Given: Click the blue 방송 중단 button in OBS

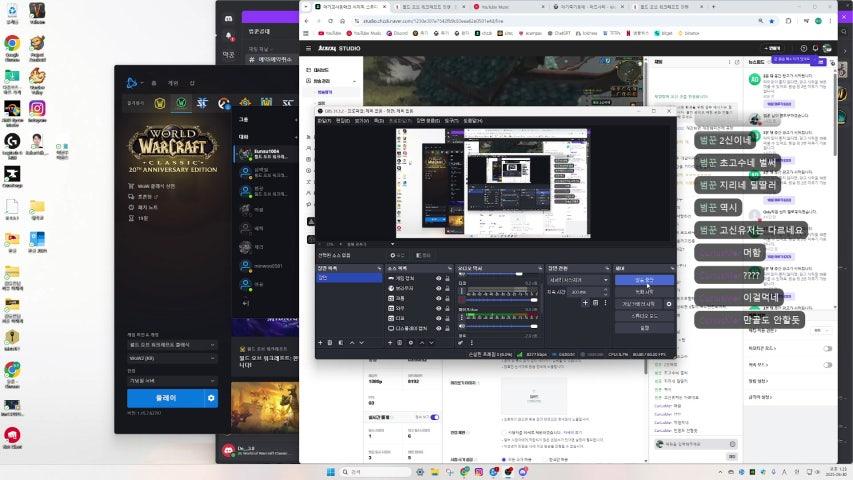Looking at the screenshot, I should click(x=644, y=280).
